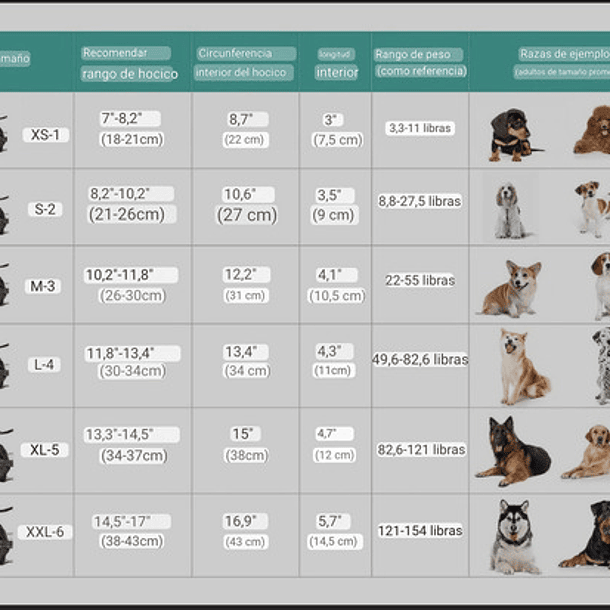Click the '3,3-11 libras' weight range
The image size is (610, 610).
(x=420, y=128)
